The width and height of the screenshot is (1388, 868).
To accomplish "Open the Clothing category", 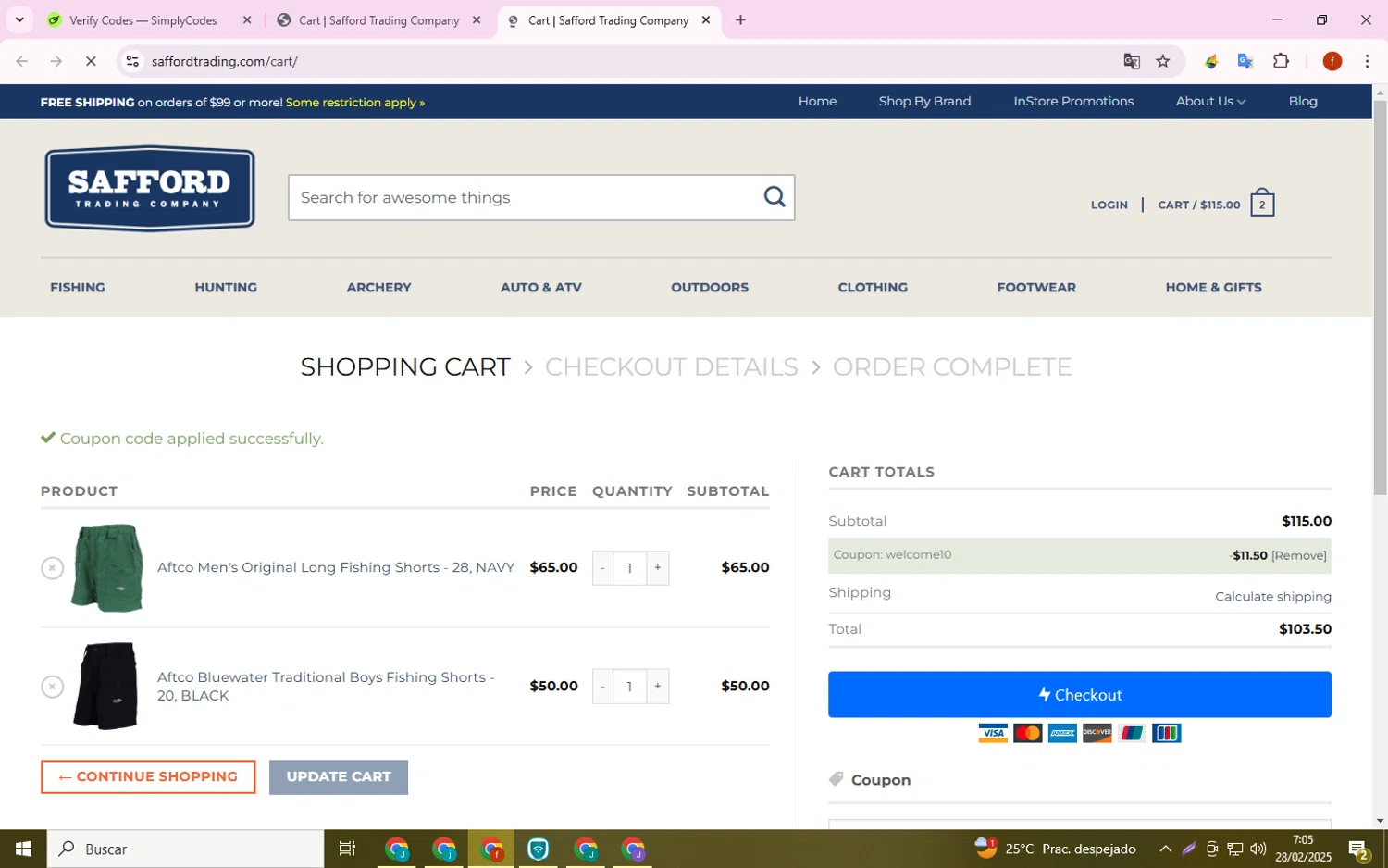I will coord(873,287).
